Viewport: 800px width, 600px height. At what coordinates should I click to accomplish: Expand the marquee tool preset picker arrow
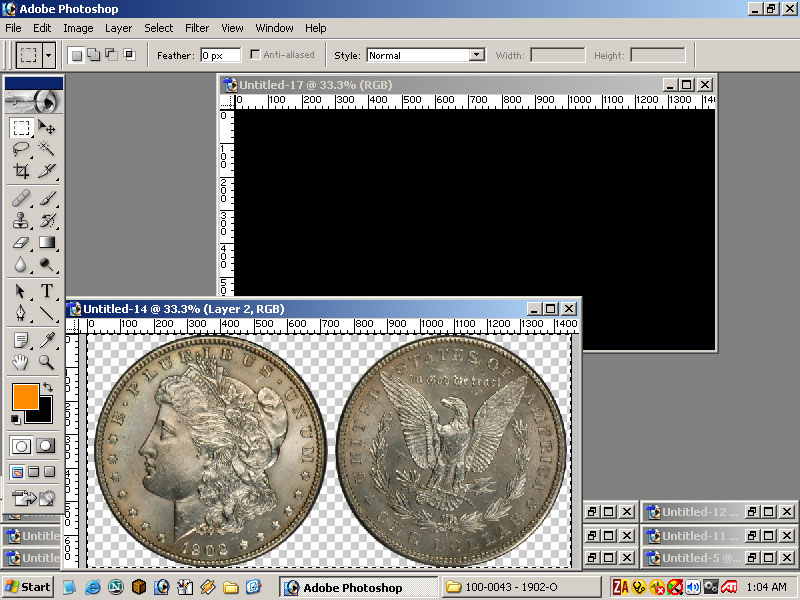(x=49, y=55)
